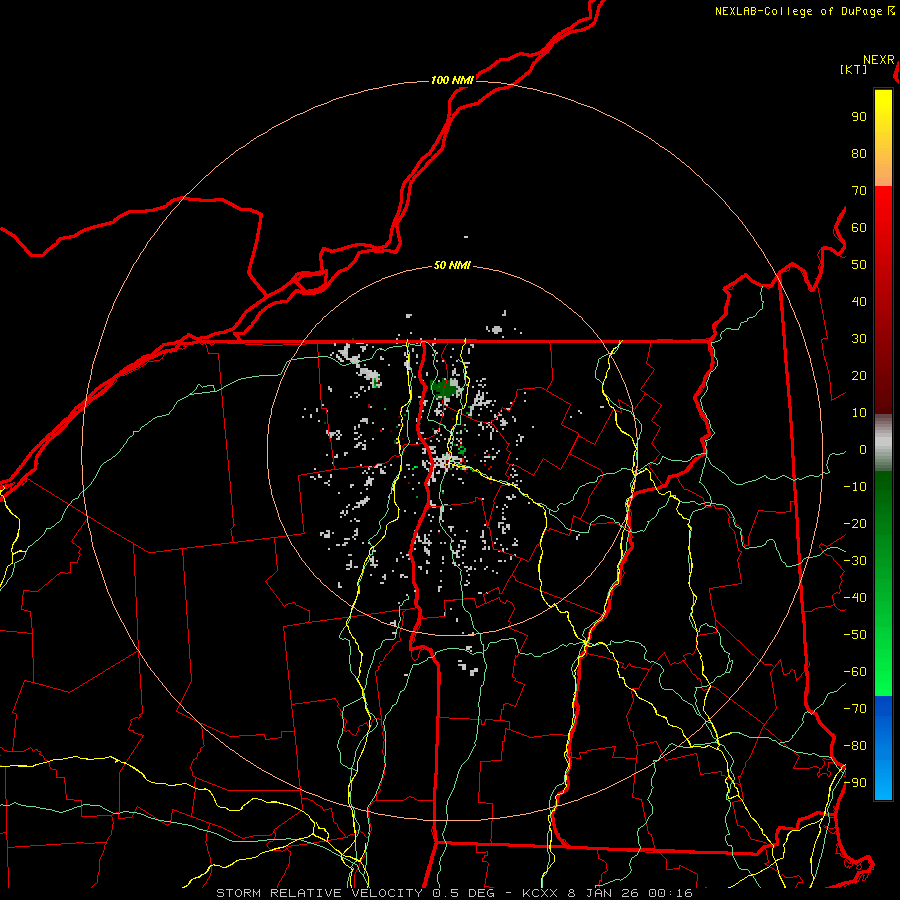Pick the gray zero-velocity segment of the color bar
This screenshot has height=900, width=900.
click(x=883, y=443)
